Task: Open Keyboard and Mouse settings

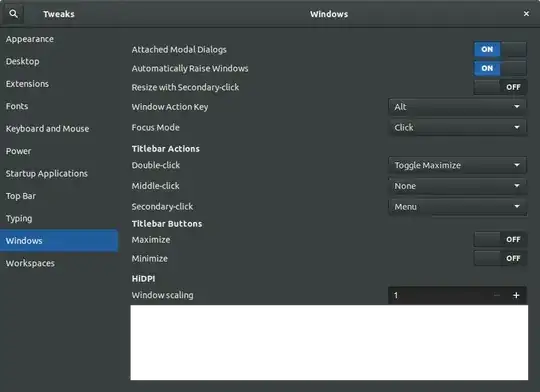Action: tap(59, 128)
